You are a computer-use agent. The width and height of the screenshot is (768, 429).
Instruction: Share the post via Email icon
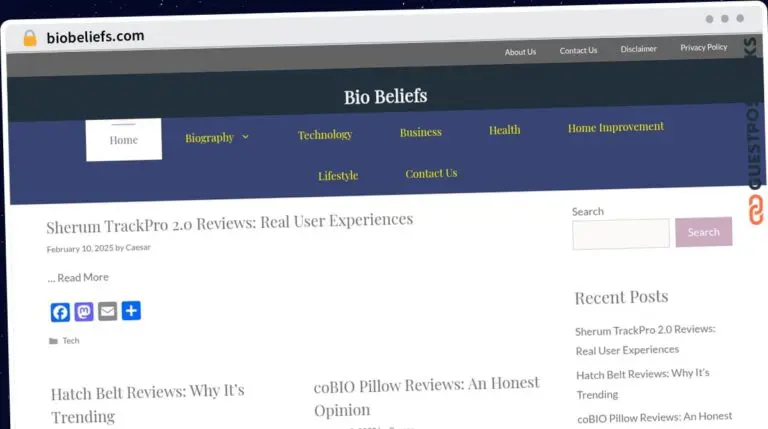pos(107,311)
